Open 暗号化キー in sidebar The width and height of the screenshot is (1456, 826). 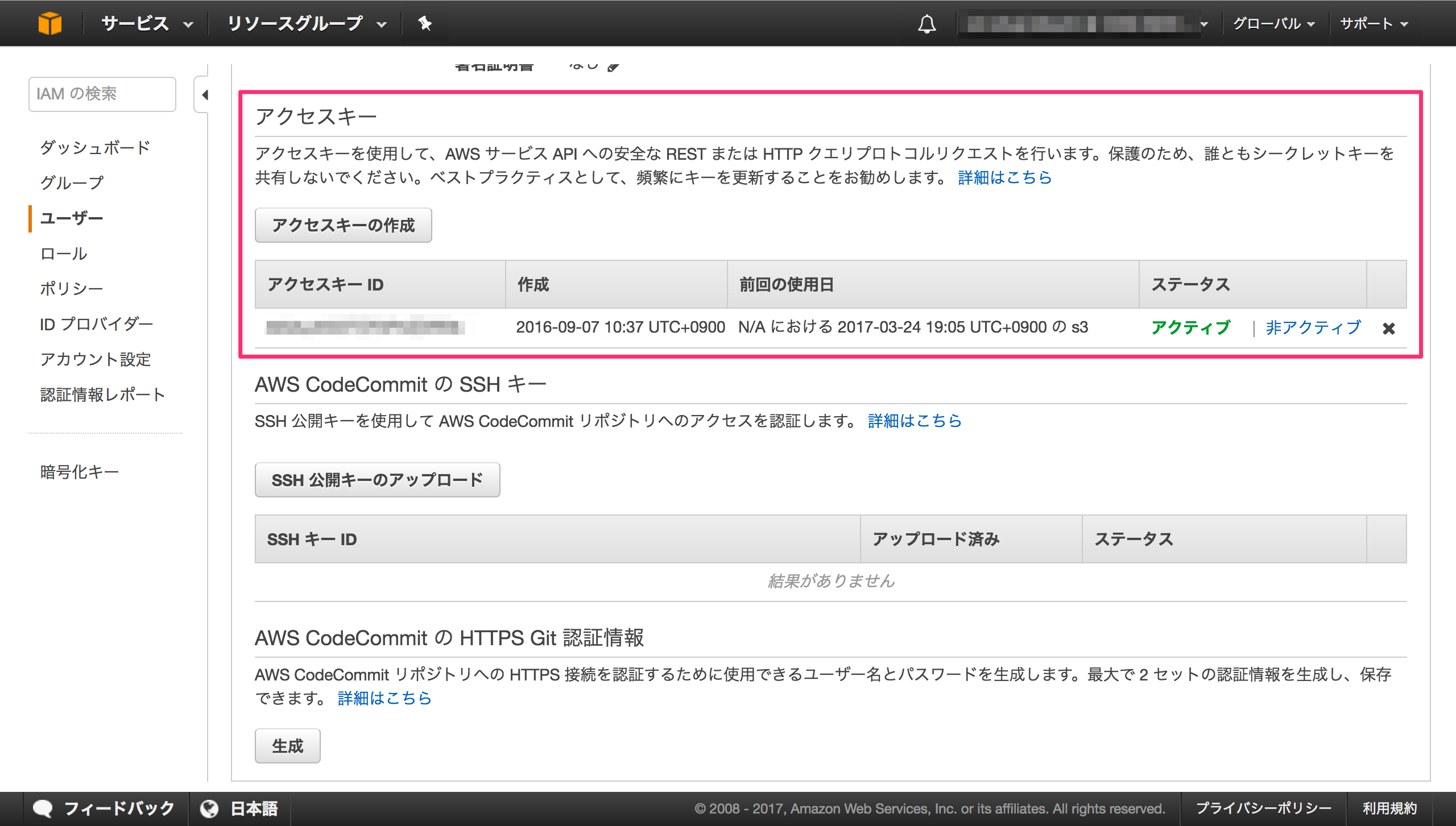point(80,472)
